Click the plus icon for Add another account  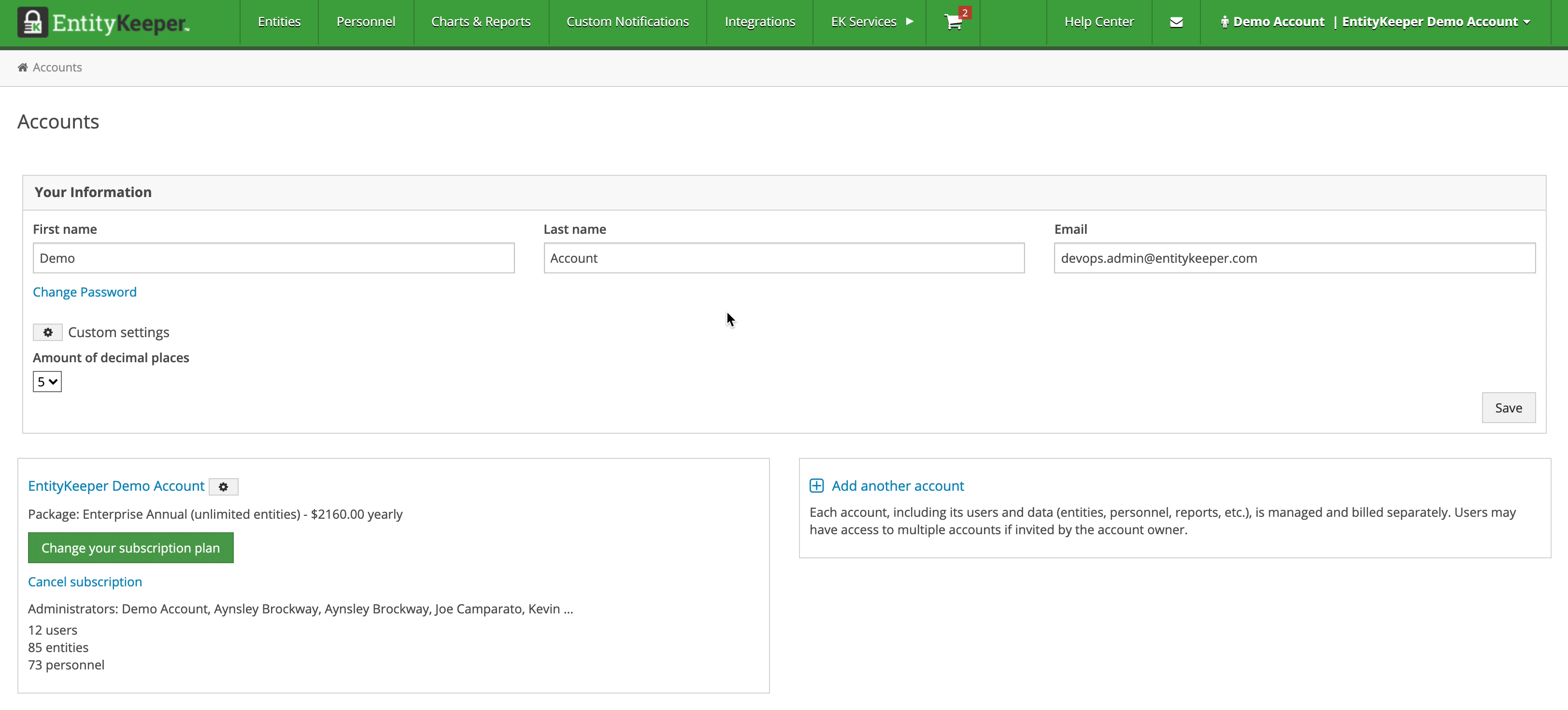point(816,485)
